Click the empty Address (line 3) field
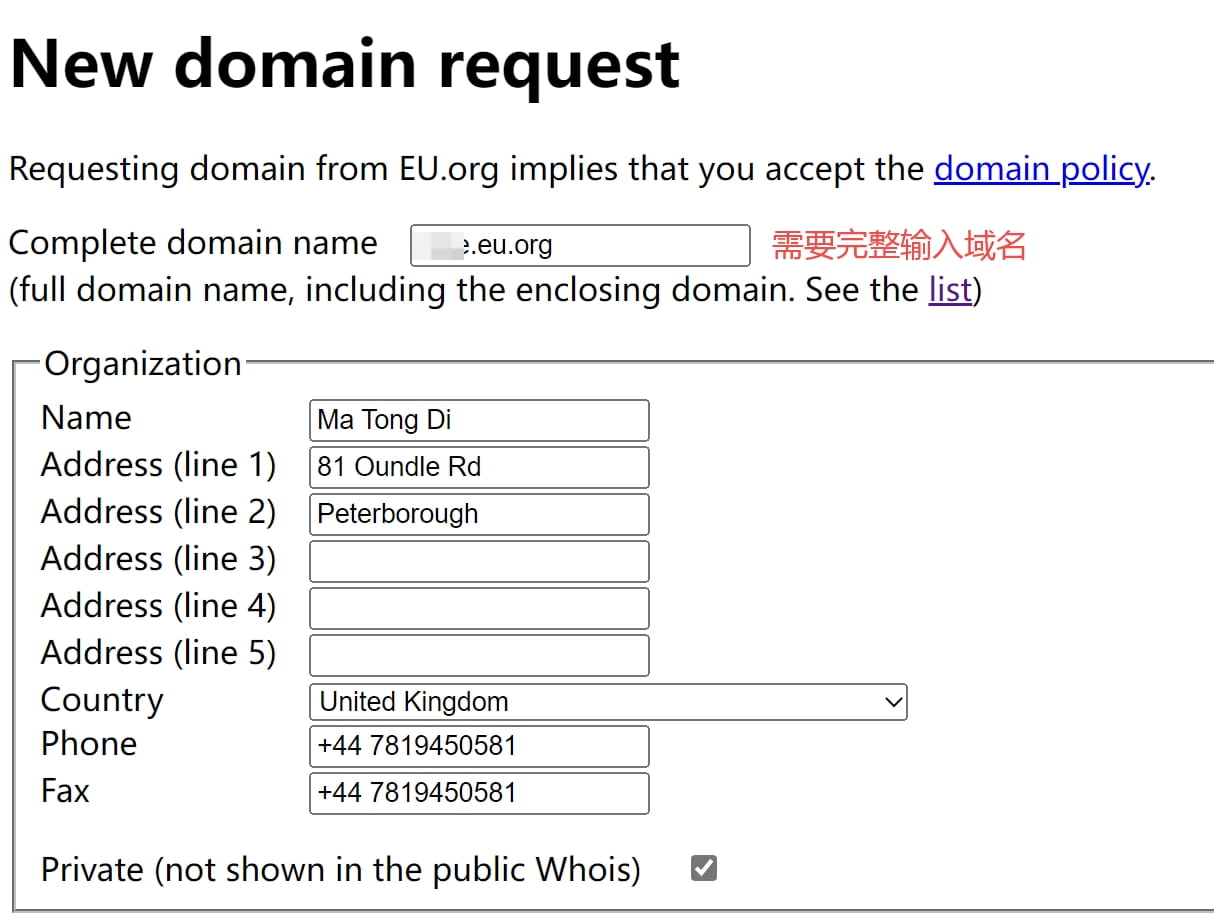 [479, 561]
